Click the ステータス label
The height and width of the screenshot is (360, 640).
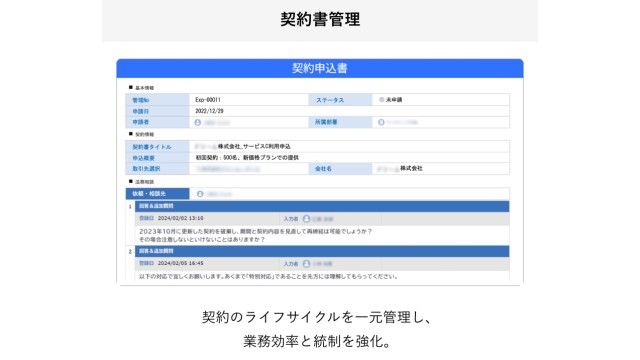(x=330, y=100)
